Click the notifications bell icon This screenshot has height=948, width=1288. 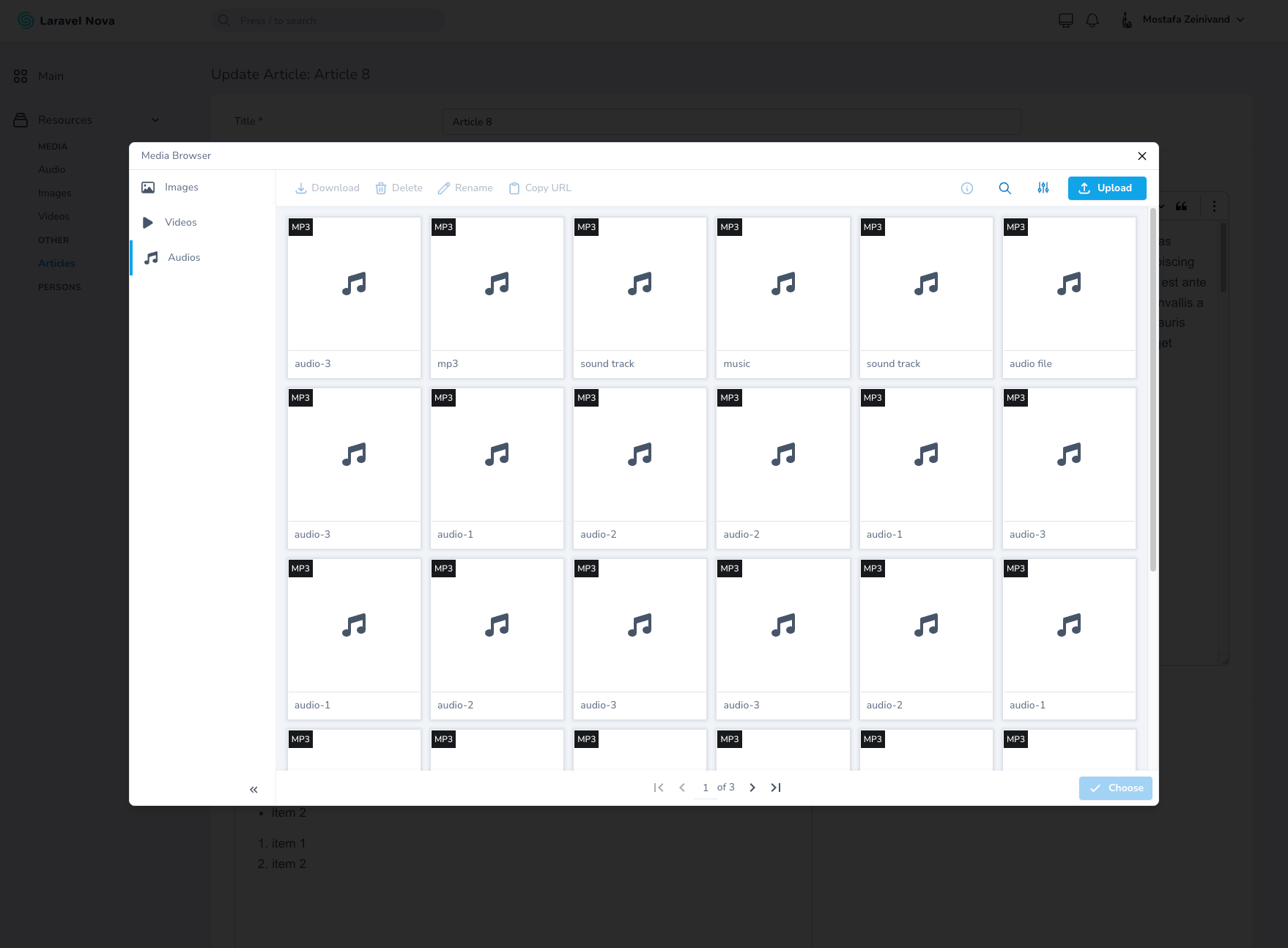(1092, 21)
